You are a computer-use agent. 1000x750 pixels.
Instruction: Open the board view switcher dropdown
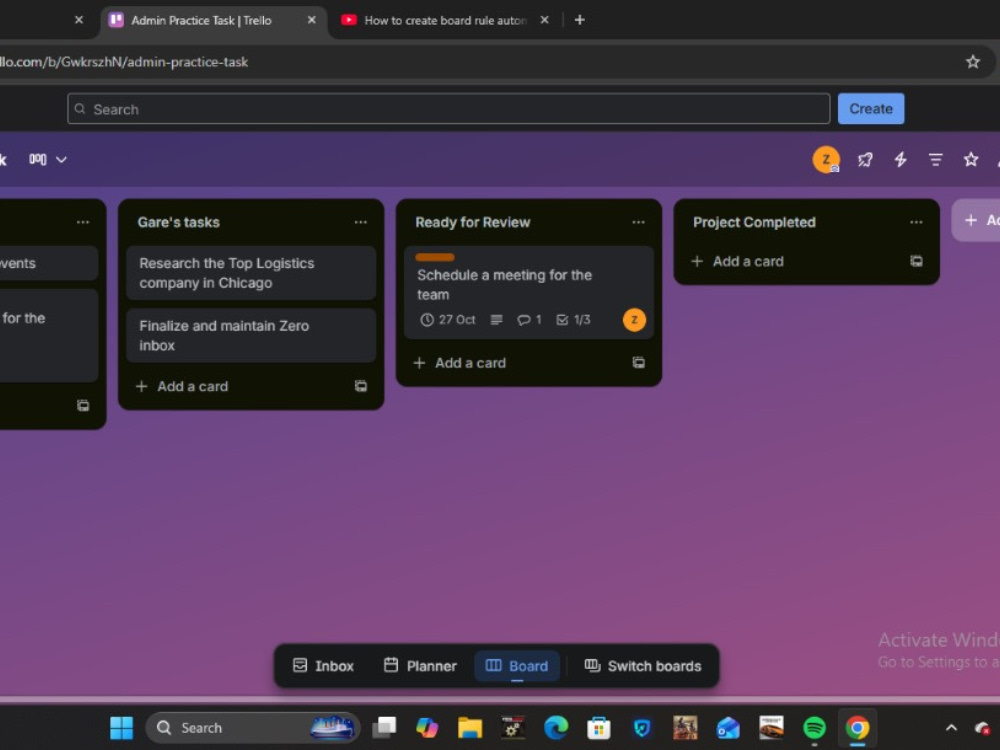click(48, 159)
